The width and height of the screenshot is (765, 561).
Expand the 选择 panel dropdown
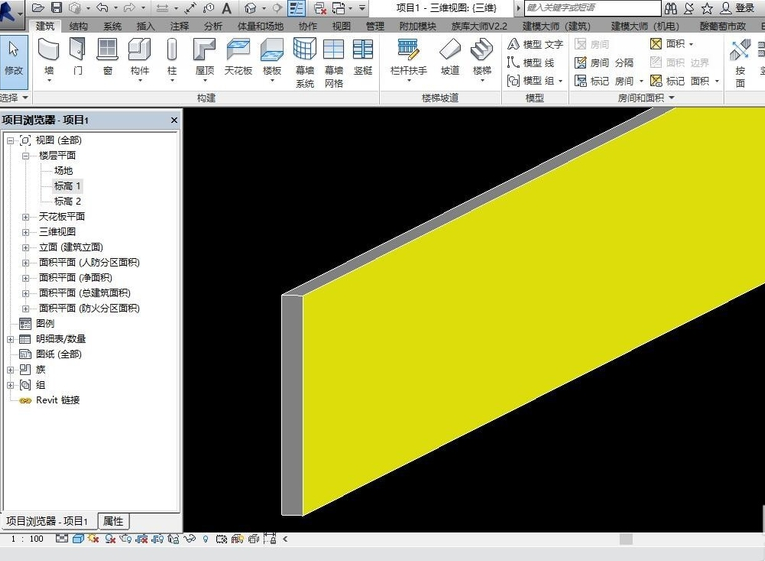pyautogui.click(x=15, y=98)
